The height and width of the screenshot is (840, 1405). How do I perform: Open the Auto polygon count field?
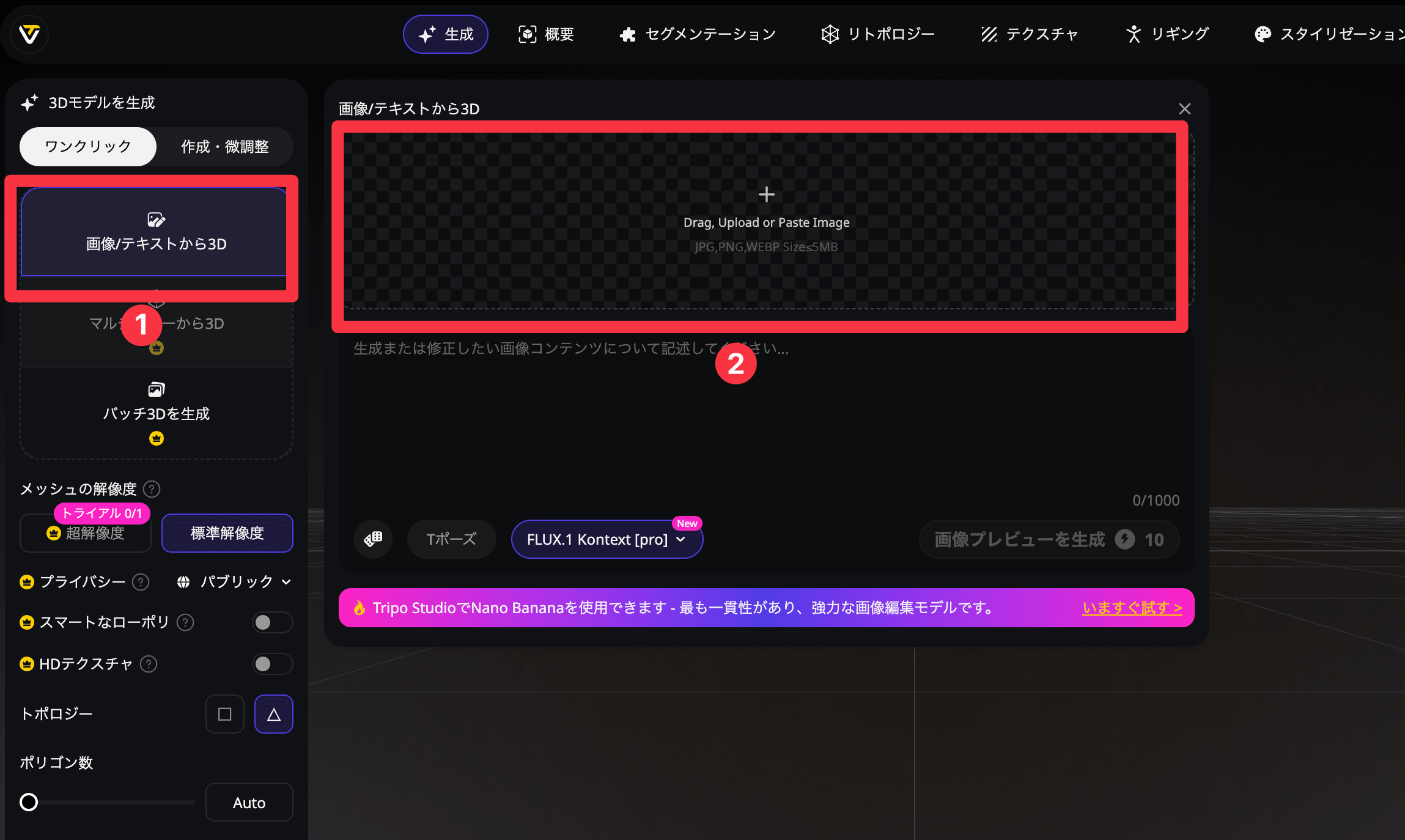pos(249,802)
